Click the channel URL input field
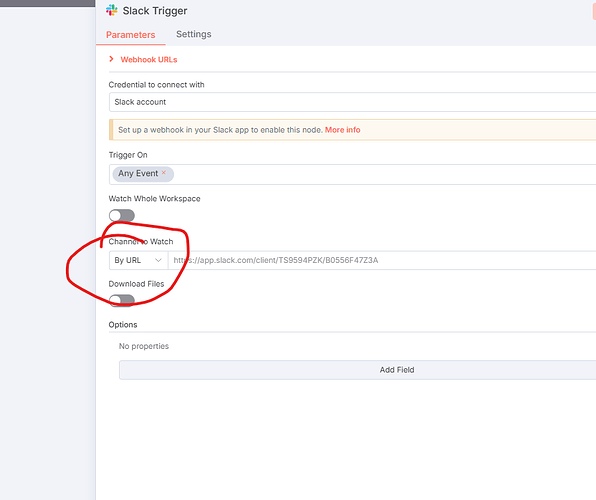Image resolution: width=596 pixels, height=500 pixels. (382, 260)
